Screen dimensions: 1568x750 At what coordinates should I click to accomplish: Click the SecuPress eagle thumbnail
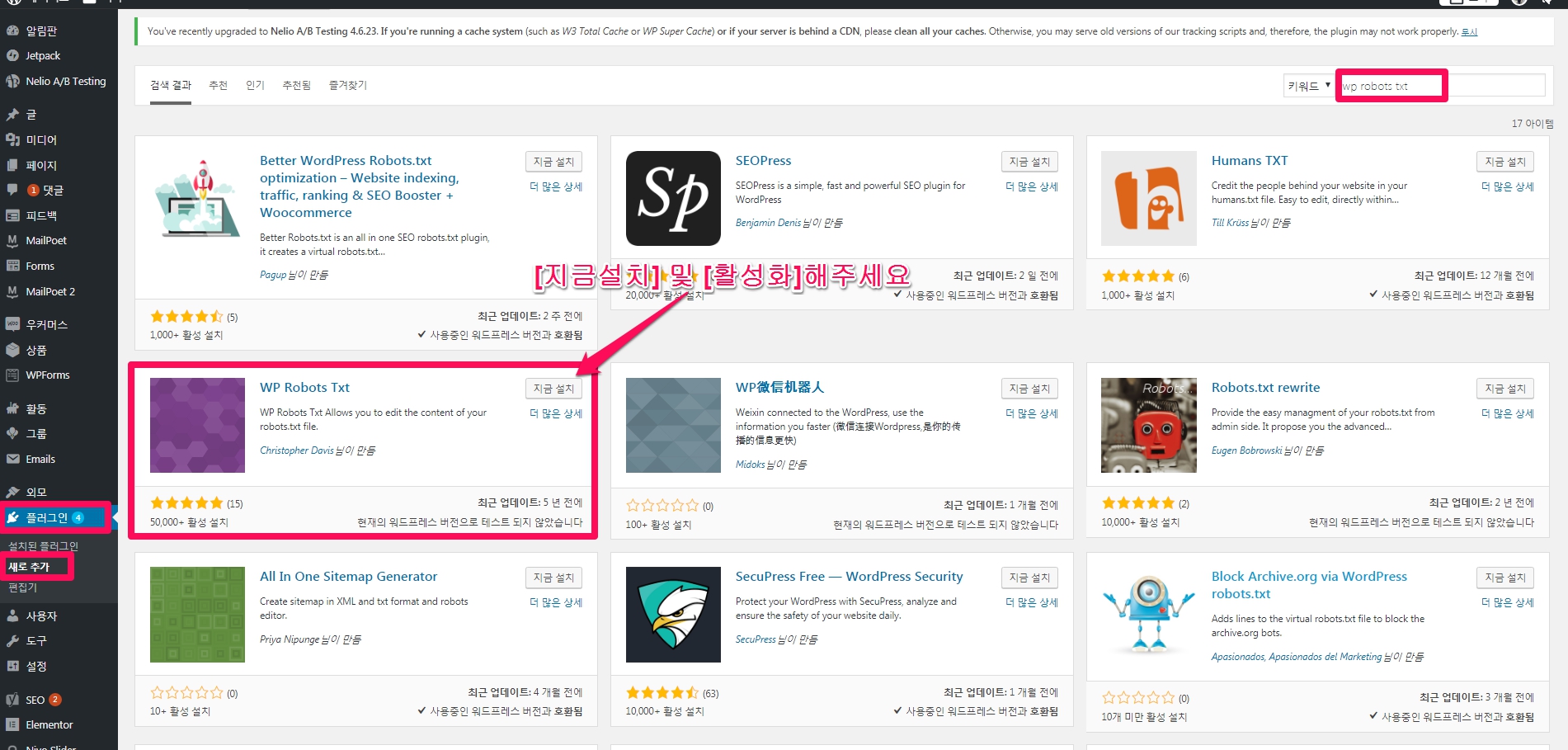[x=673, y=615]
